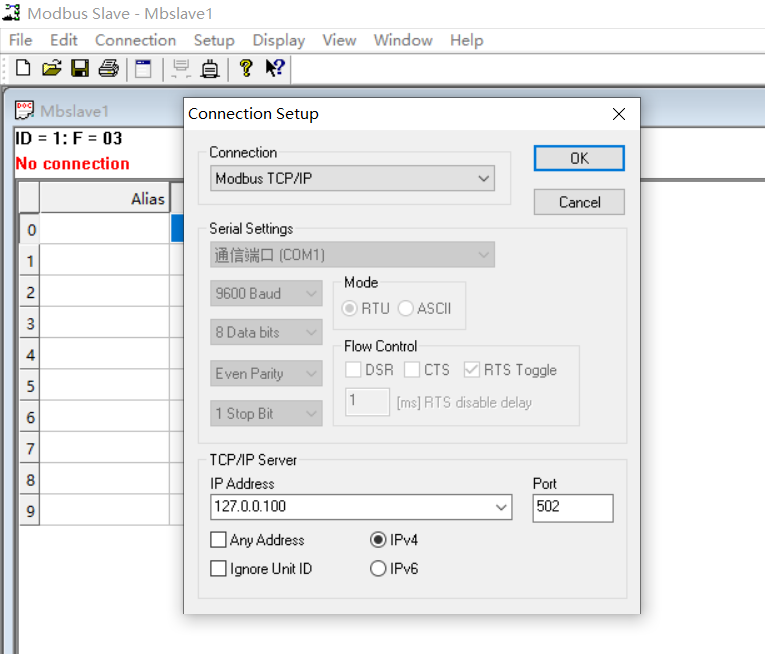Expand the IP Address dropdown arrow
Viewport: 765px width, 654px height.
pyautogui.click(x=501, y=507)
